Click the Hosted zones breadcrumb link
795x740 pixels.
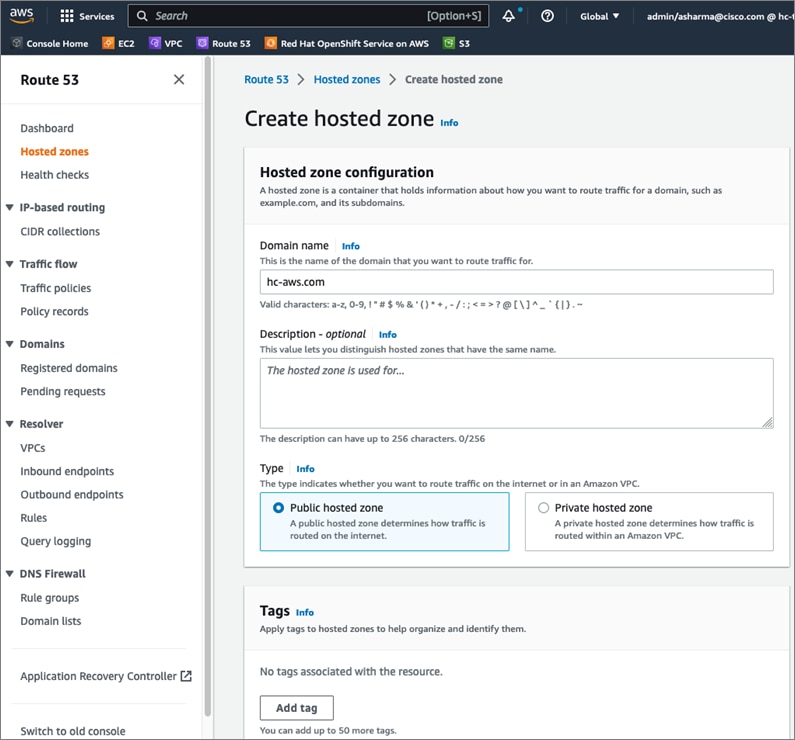pos(347,79)
